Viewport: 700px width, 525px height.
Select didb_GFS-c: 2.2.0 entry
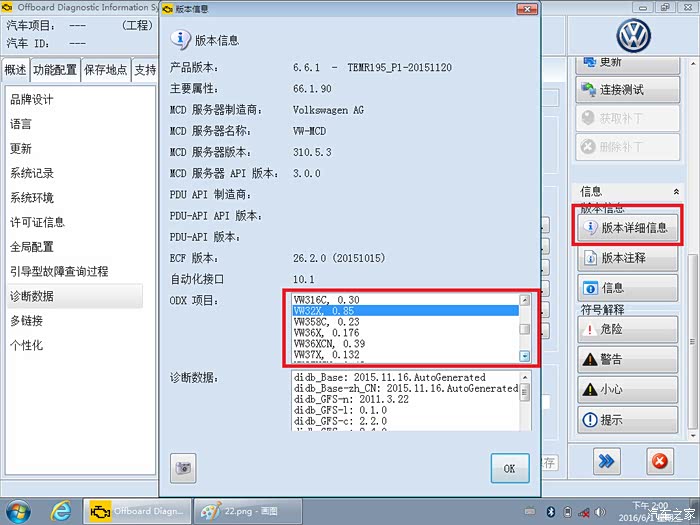tap(405, 421)
